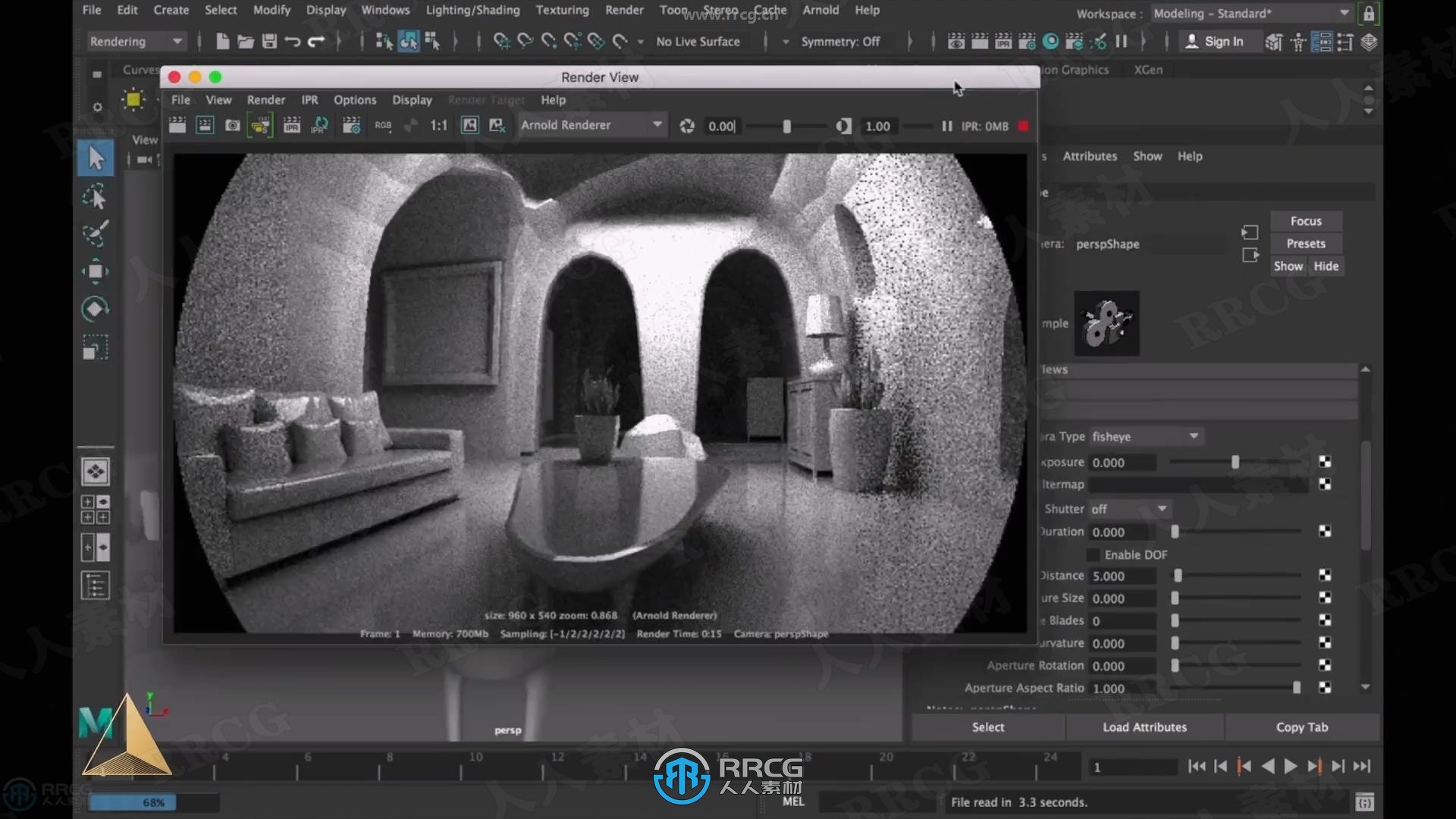Screen dimensions: 1456x819
Task: Click the current frame number field
Action: 1133,767
